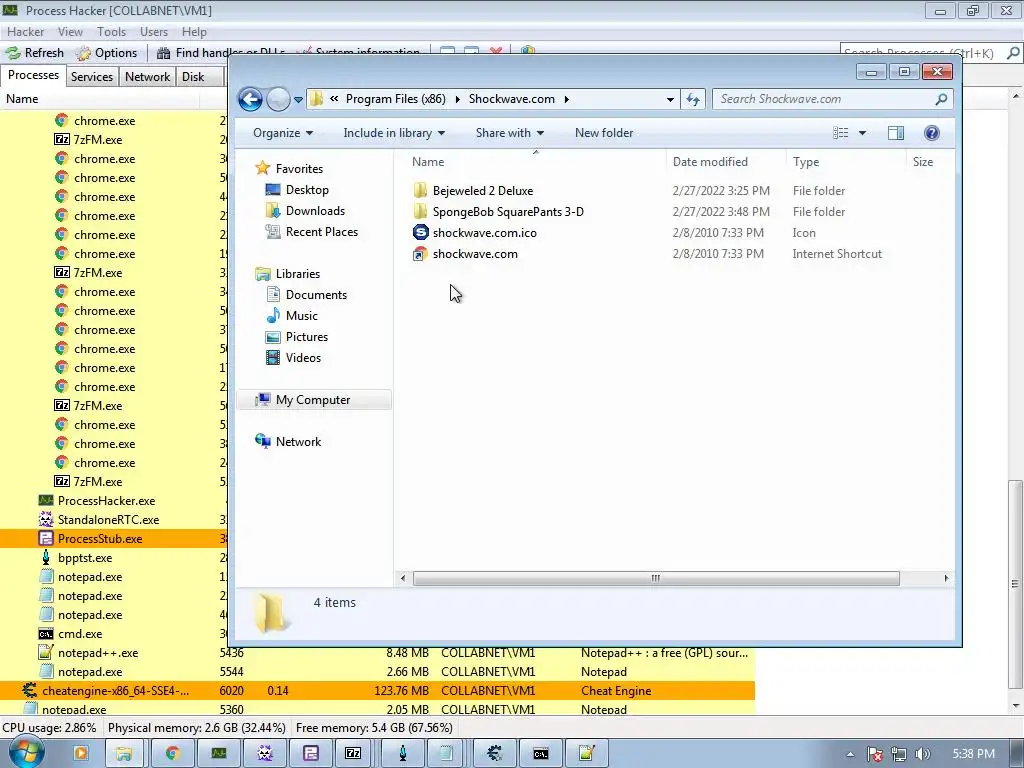Switch to Network tab in Process Hacker

point(148,77)
